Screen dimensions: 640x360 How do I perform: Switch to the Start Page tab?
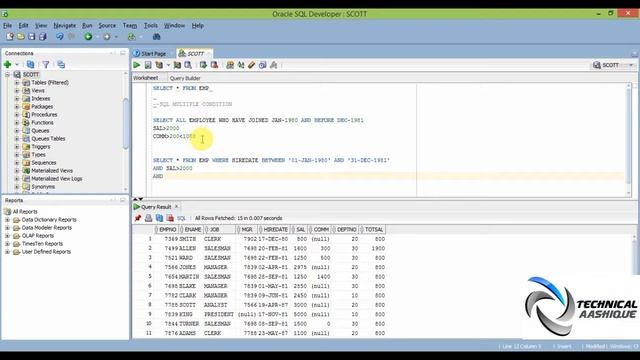(150, 53)
